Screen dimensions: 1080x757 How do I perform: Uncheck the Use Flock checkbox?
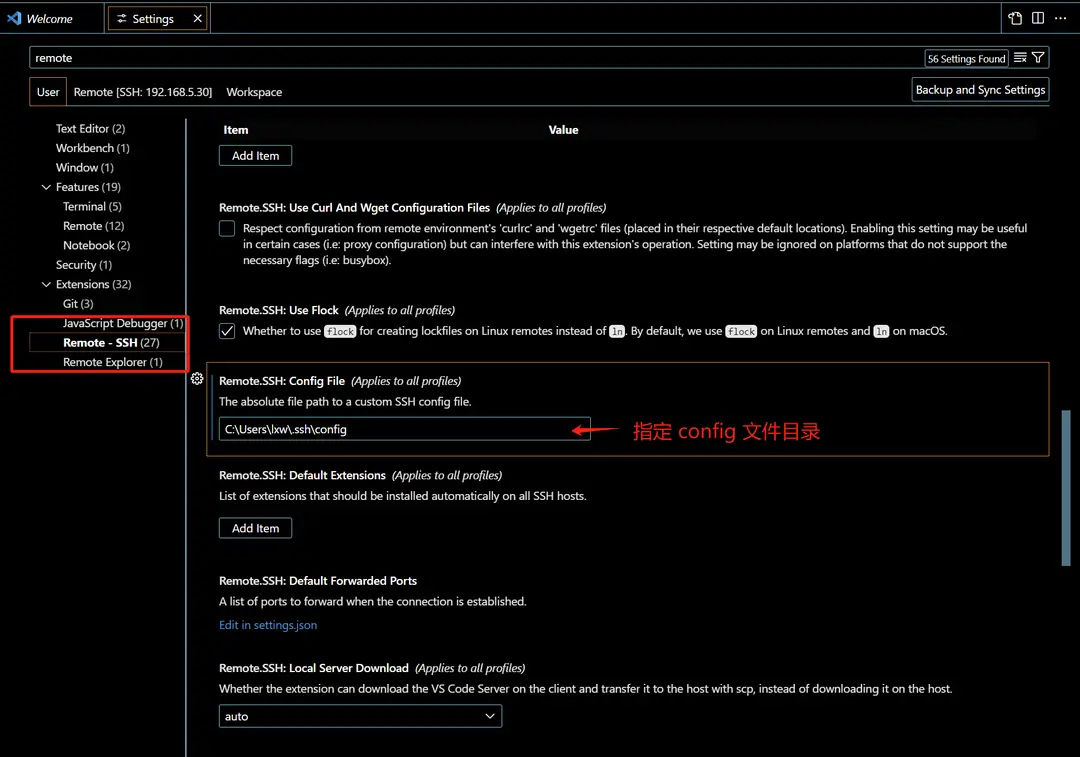click(227, 331)
